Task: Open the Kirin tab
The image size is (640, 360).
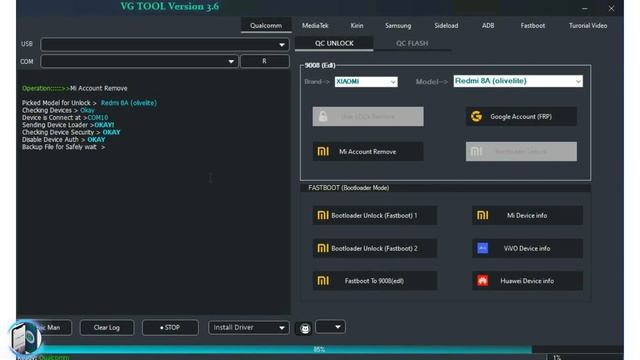Action: tap(357, 25)
